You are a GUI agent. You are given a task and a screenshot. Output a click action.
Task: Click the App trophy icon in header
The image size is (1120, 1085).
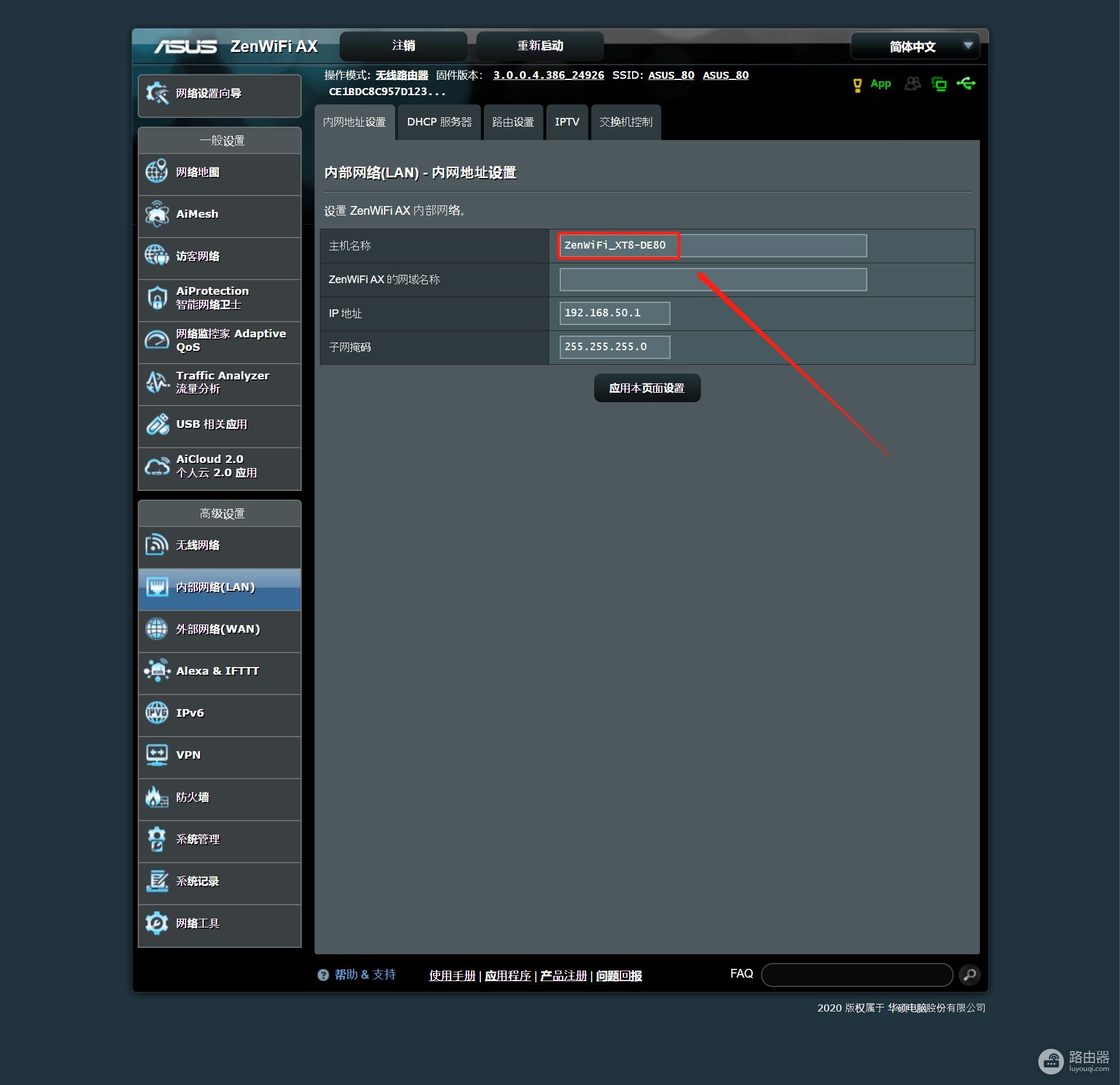point(857,85)
